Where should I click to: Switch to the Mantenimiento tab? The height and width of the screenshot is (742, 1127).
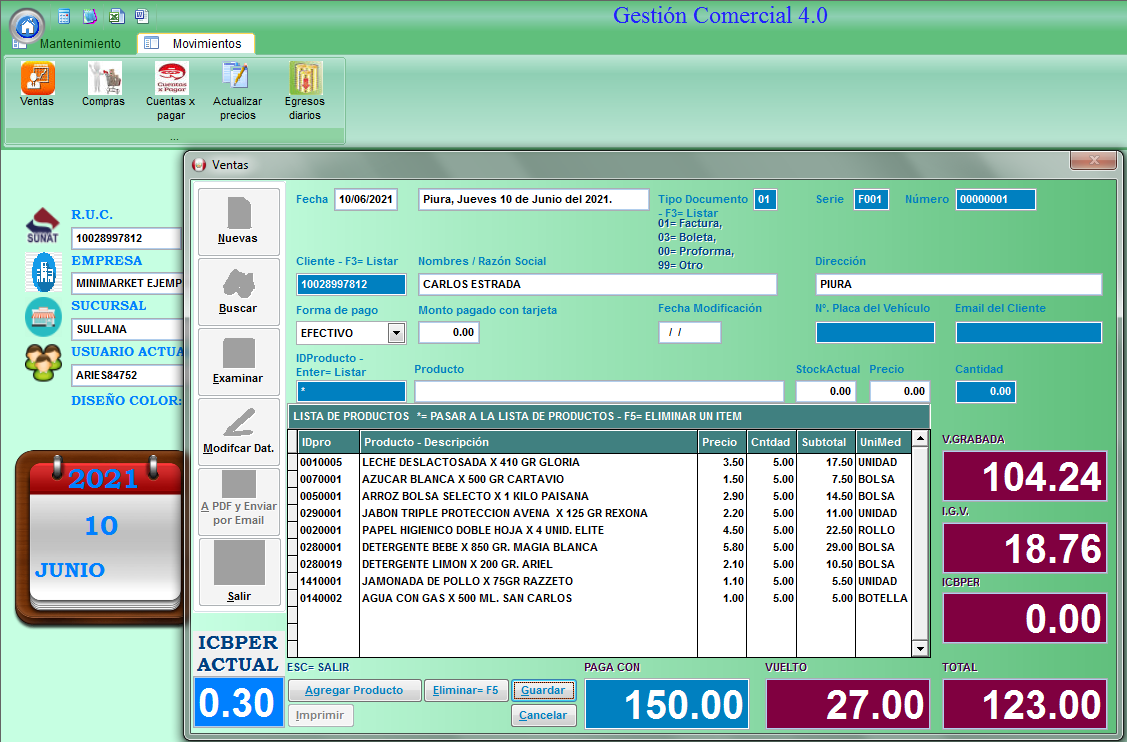click(79, 44)
